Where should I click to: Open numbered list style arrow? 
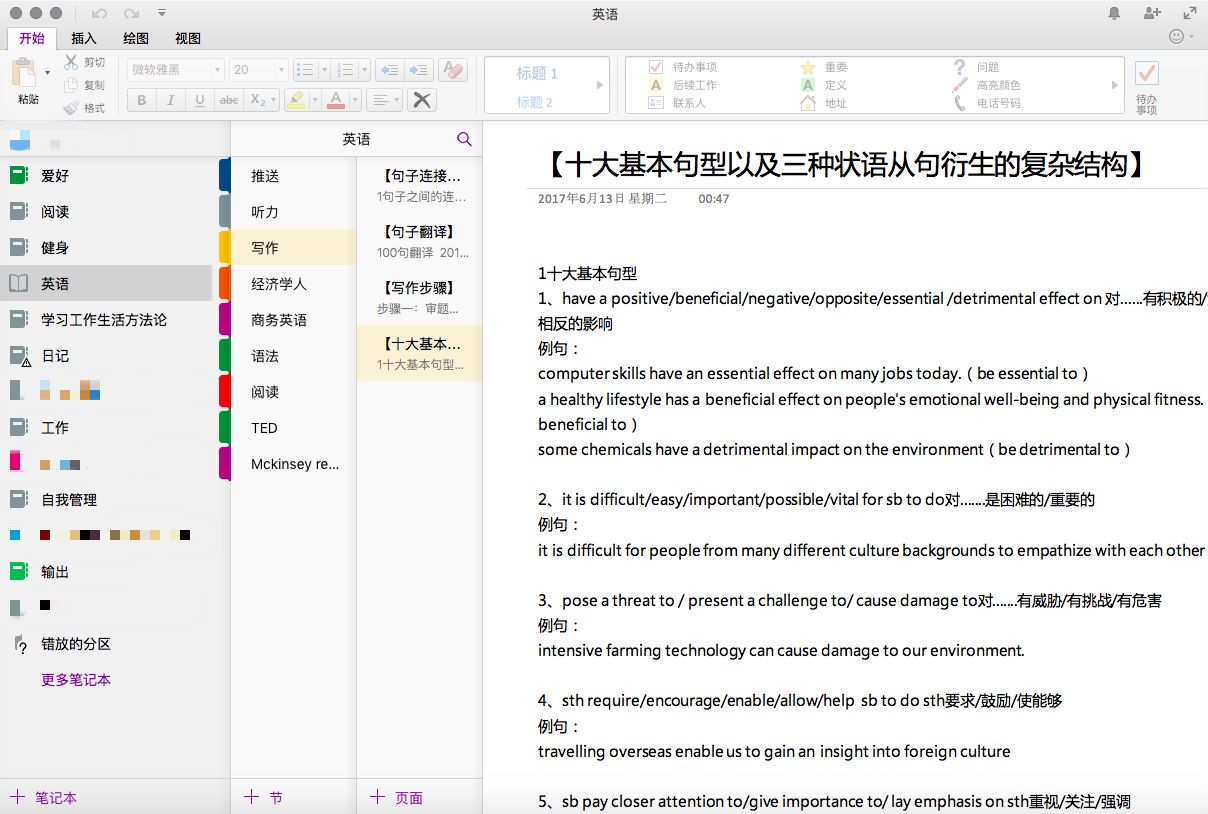click(x=364, y=70)
